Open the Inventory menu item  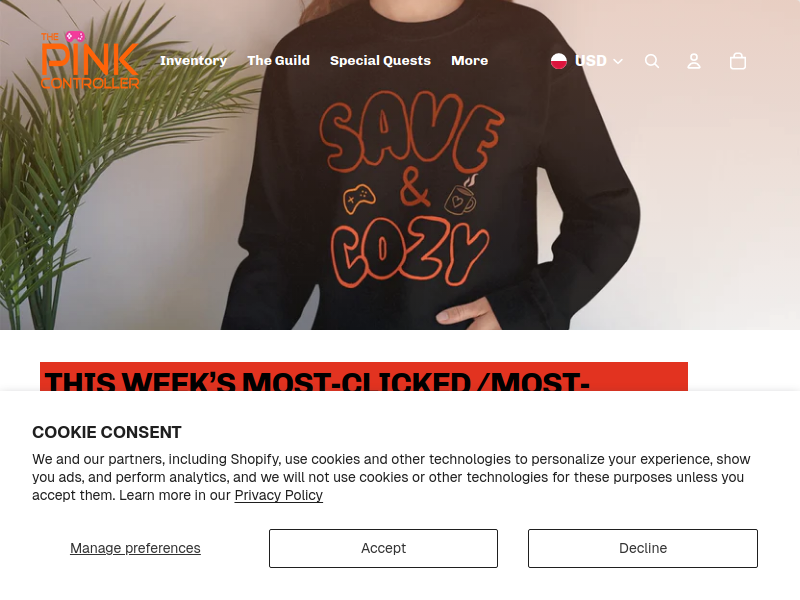coord(193,61)
